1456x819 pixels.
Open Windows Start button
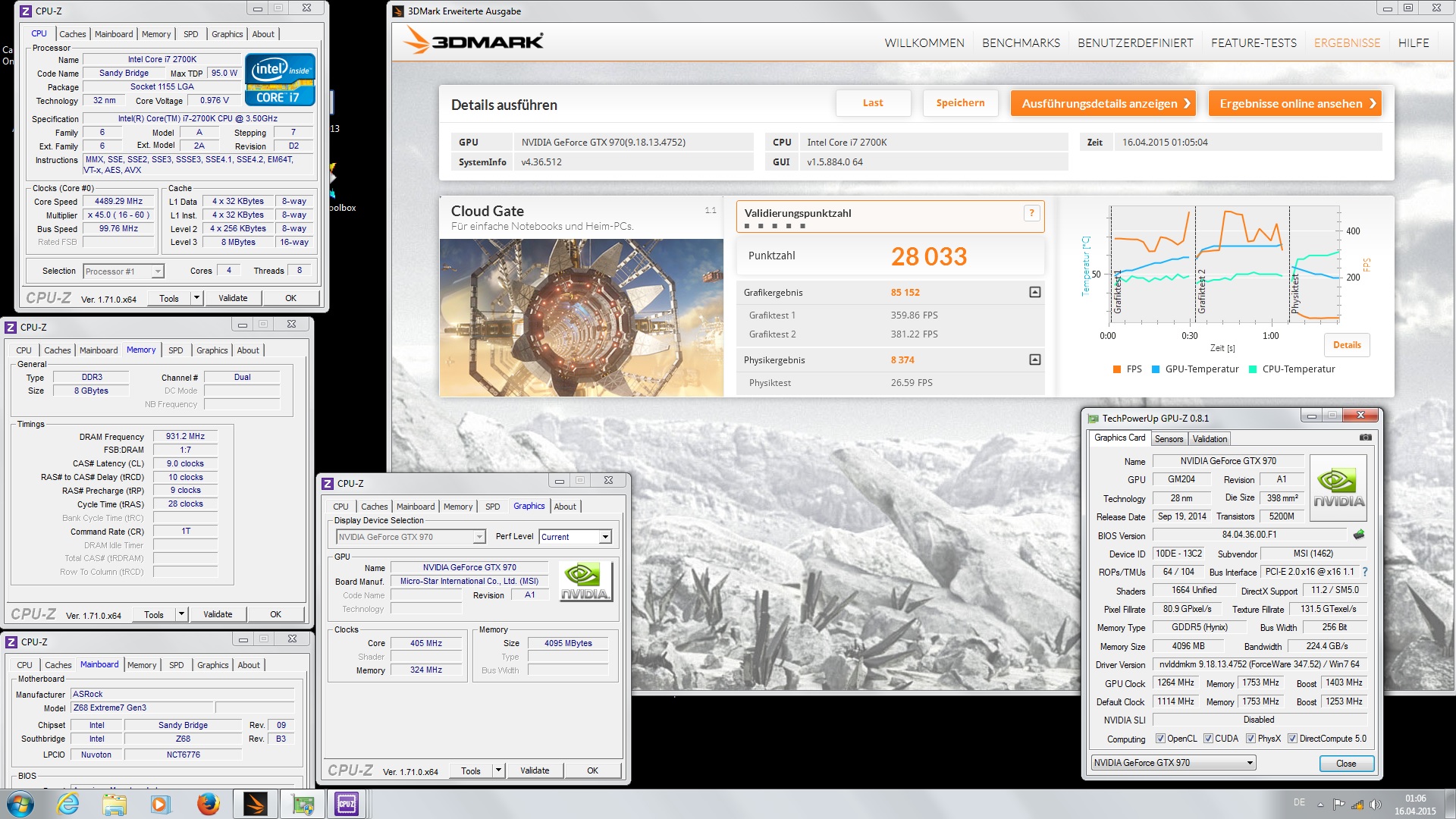point(20,804)
